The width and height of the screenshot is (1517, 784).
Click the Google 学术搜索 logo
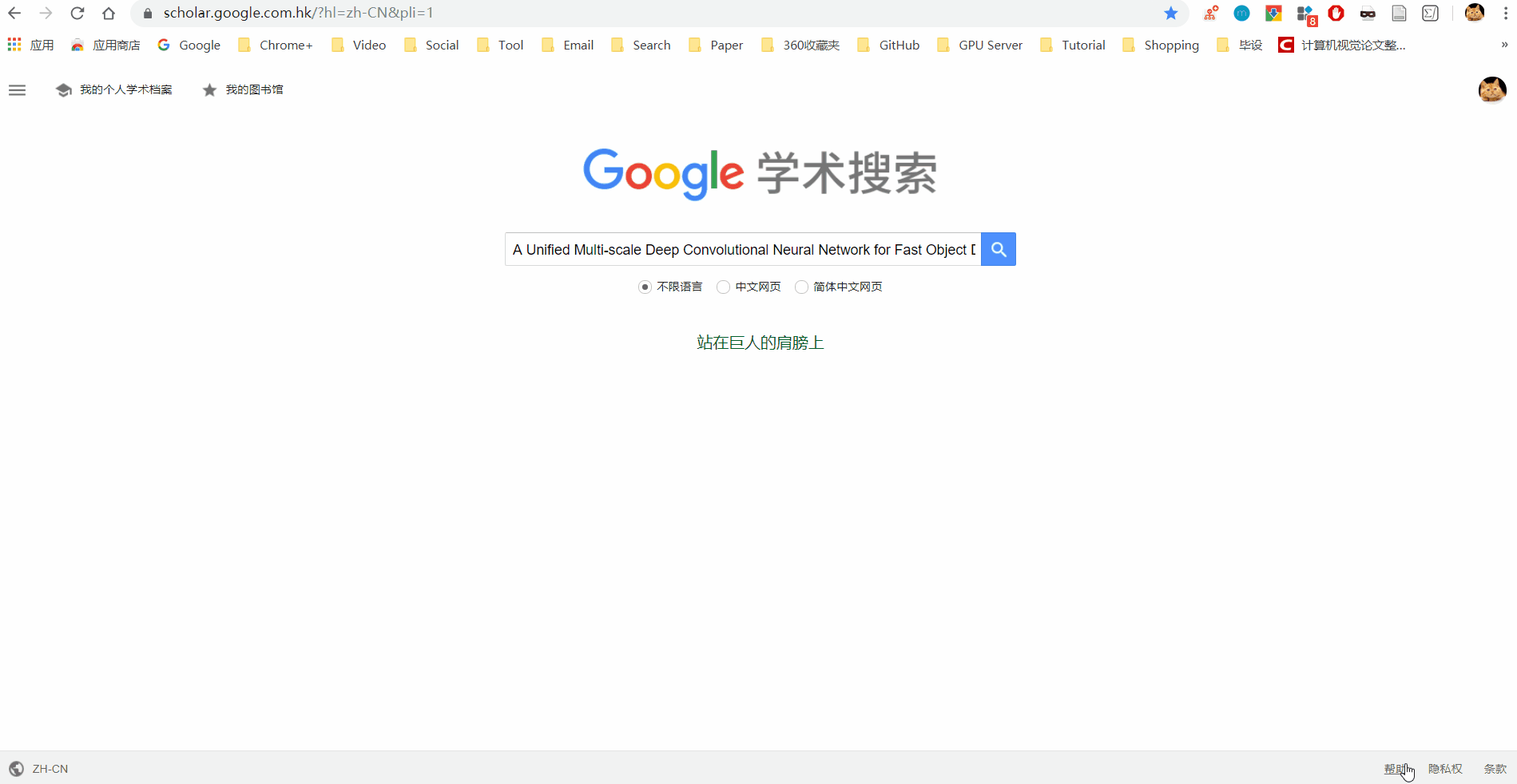click(x=760, y=172)
